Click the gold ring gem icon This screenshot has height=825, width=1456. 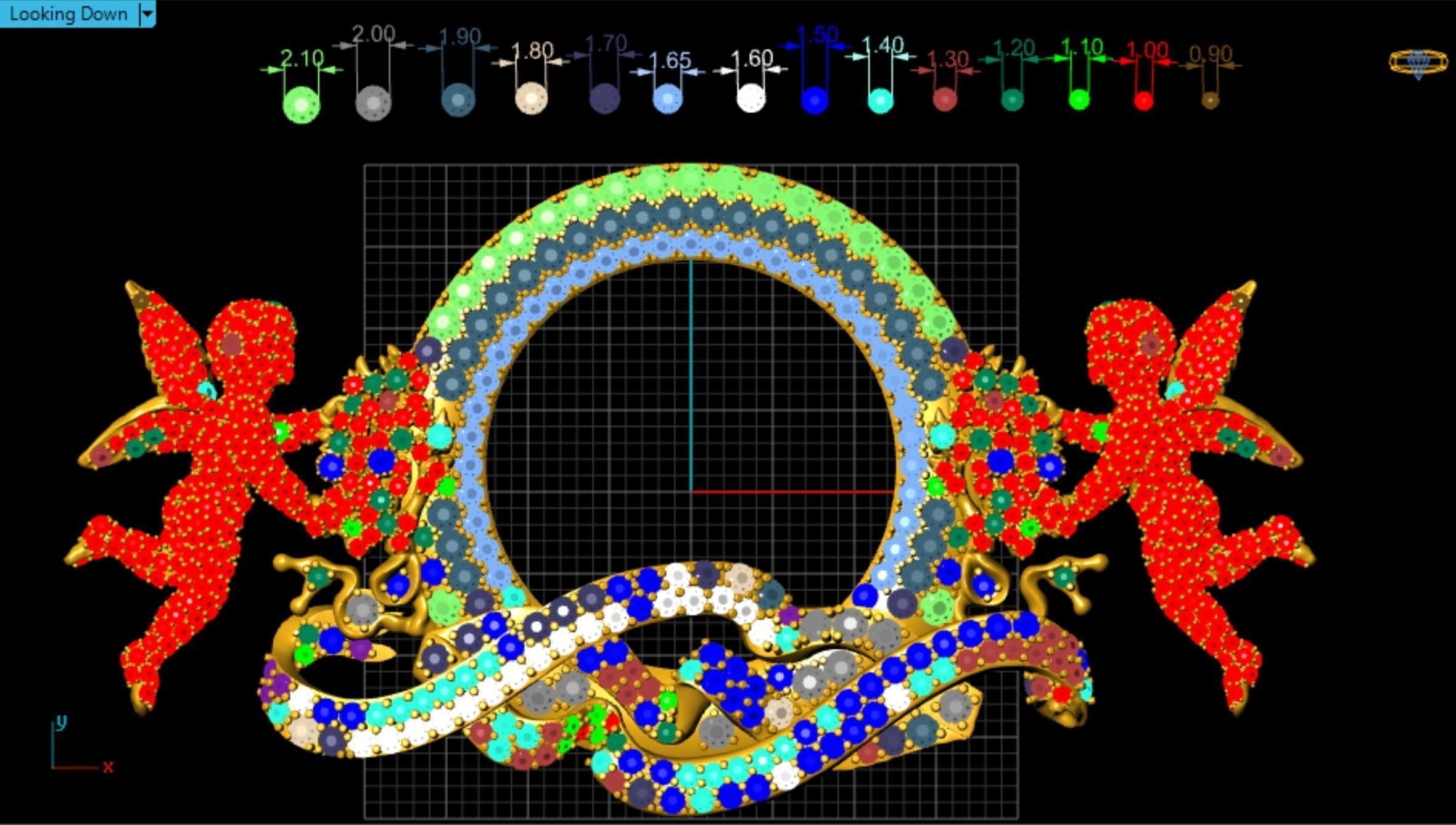(x=1418, y=63)
